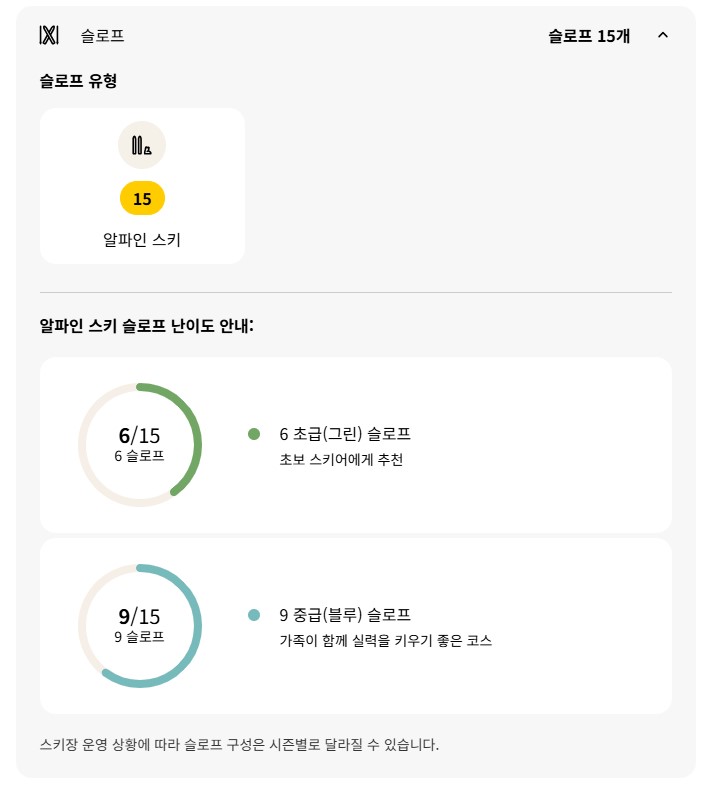Click the 슬로프 유형 heading
Viewport: 705px width, 788px height.
(78, 80)
